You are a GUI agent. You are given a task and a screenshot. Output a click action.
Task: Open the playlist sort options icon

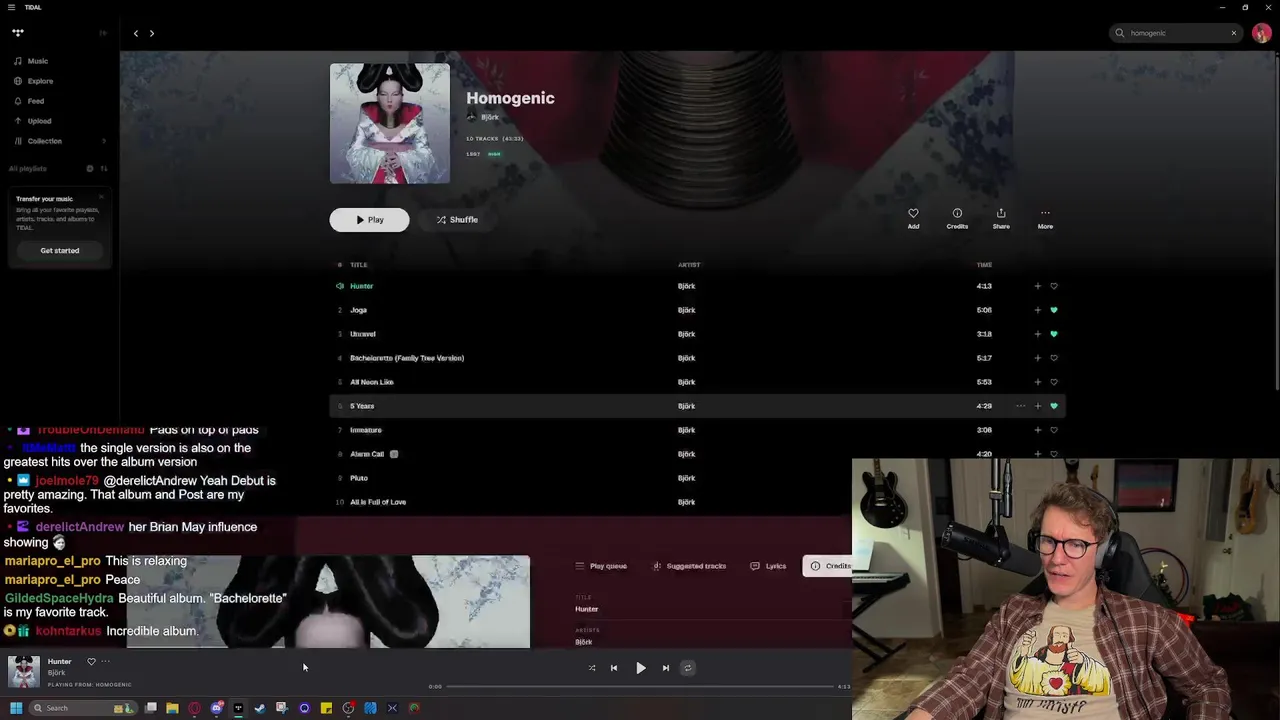(103, 169)
